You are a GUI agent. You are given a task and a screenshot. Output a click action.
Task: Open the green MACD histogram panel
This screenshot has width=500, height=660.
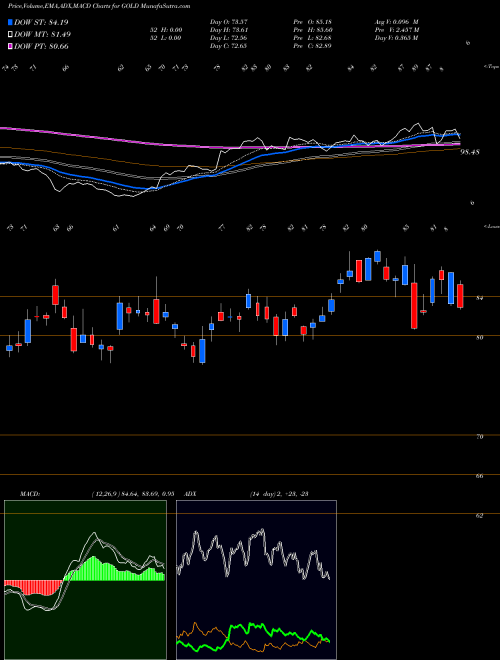[85, 580]
